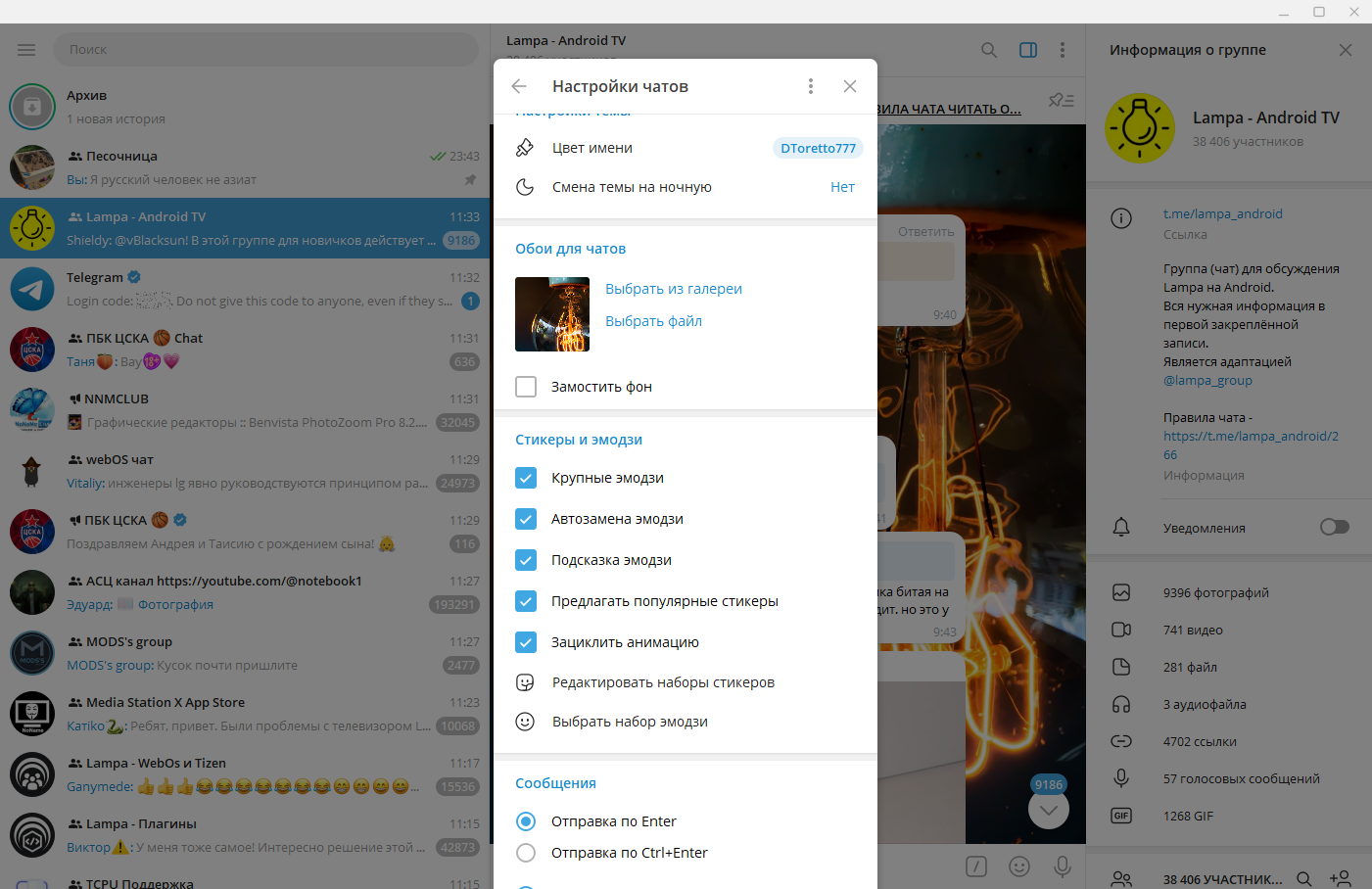The width and height of the screenshot is (1372, 889).
Task: Toggle the side info panel icon
Action: coord(1028,50)
